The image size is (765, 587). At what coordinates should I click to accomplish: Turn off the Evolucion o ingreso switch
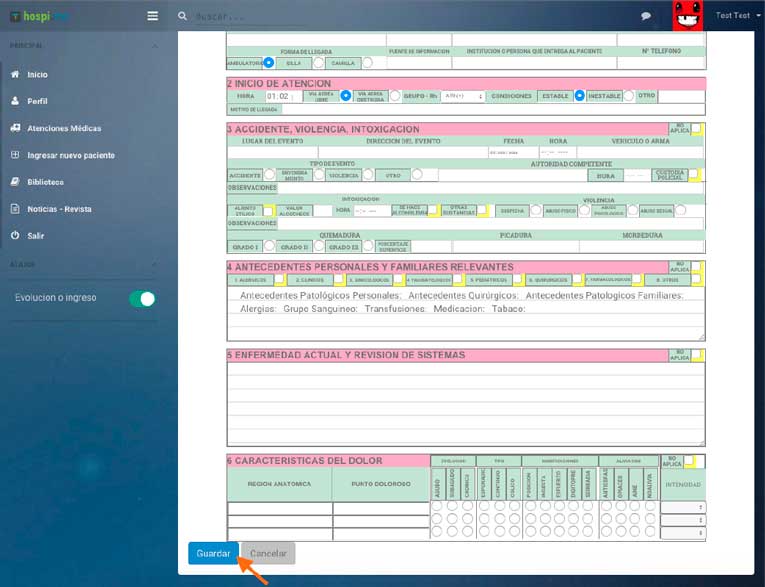pos(142,298)
